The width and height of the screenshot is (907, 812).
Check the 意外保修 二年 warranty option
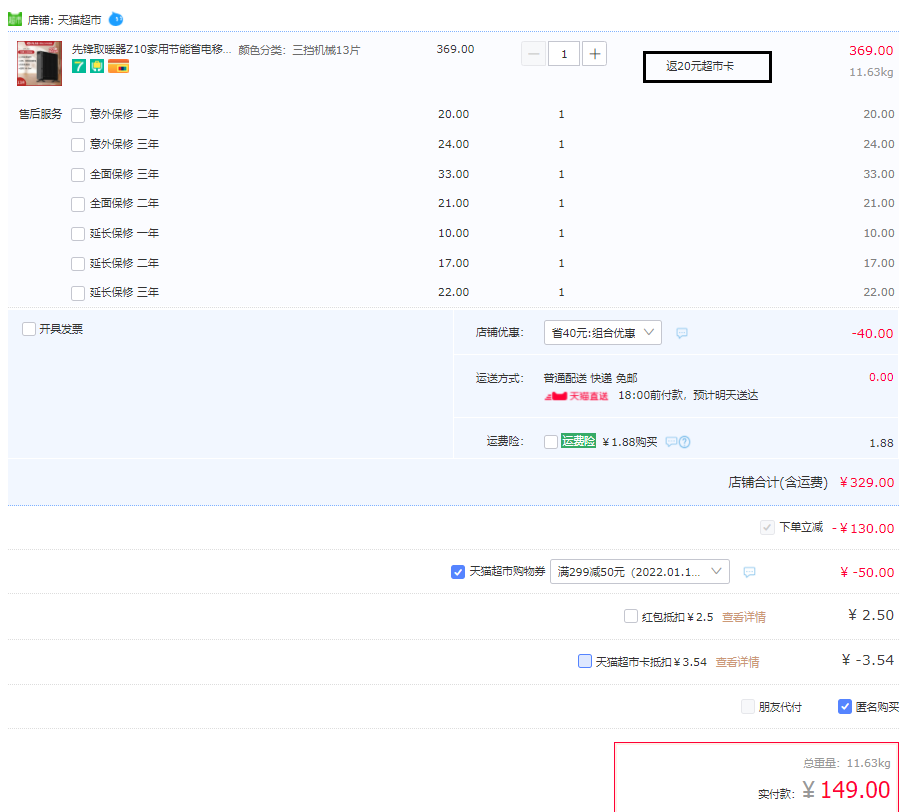pos(78,115)
